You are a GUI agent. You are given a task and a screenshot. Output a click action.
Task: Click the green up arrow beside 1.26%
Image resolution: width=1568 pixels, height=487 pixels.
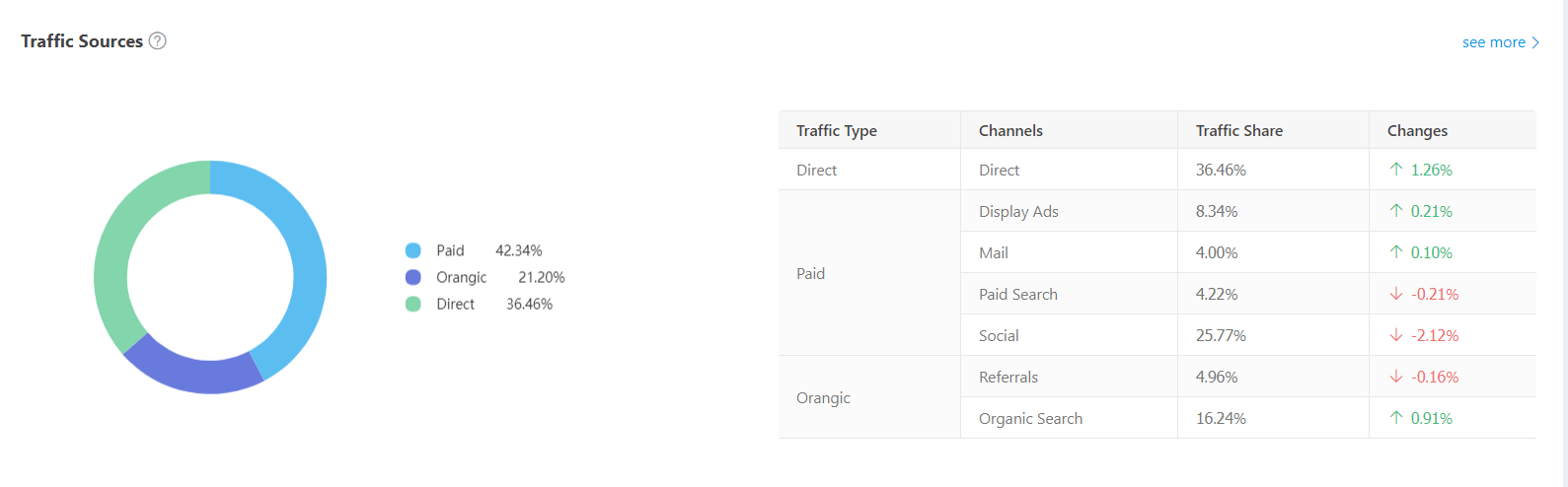tap(1396, 170)
